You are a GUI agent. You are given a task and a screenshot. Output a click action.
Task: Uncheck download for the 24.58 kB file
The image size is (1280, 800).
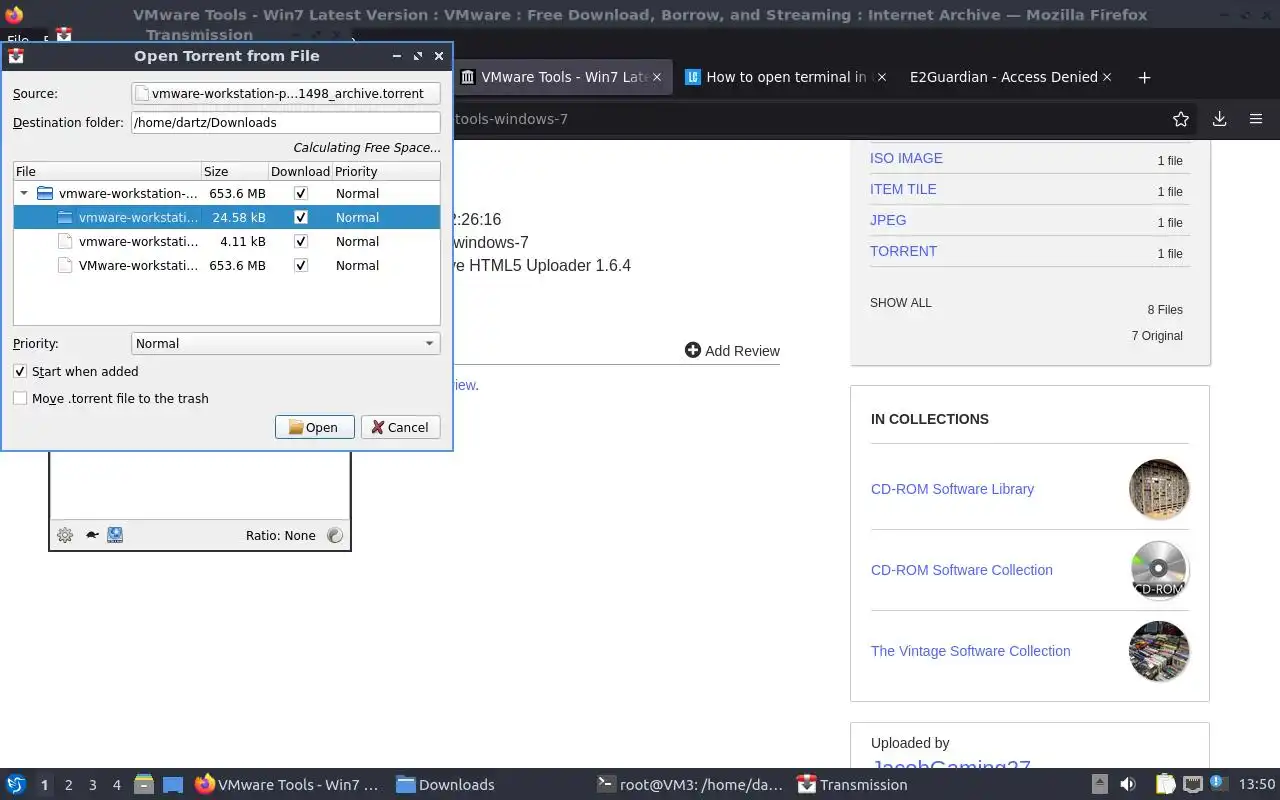click(x=301, y=217)
